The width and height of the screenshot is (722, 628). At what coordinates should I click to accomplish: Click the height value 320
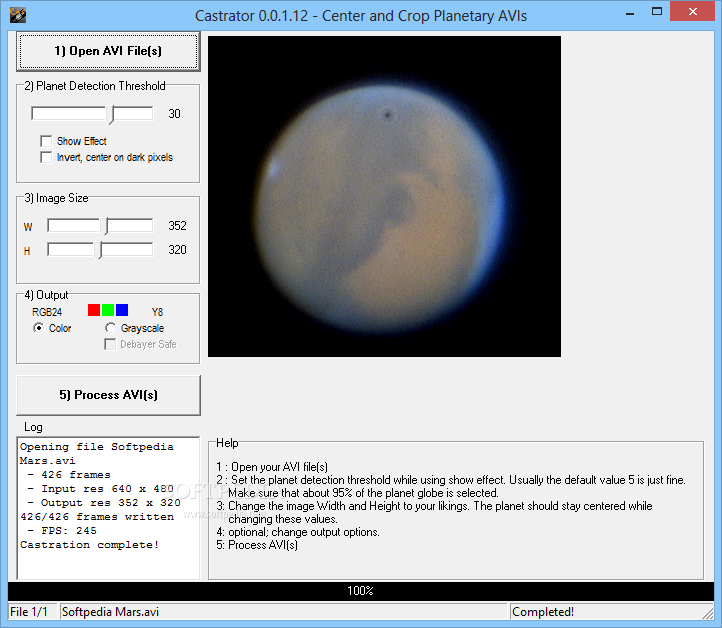177,250
